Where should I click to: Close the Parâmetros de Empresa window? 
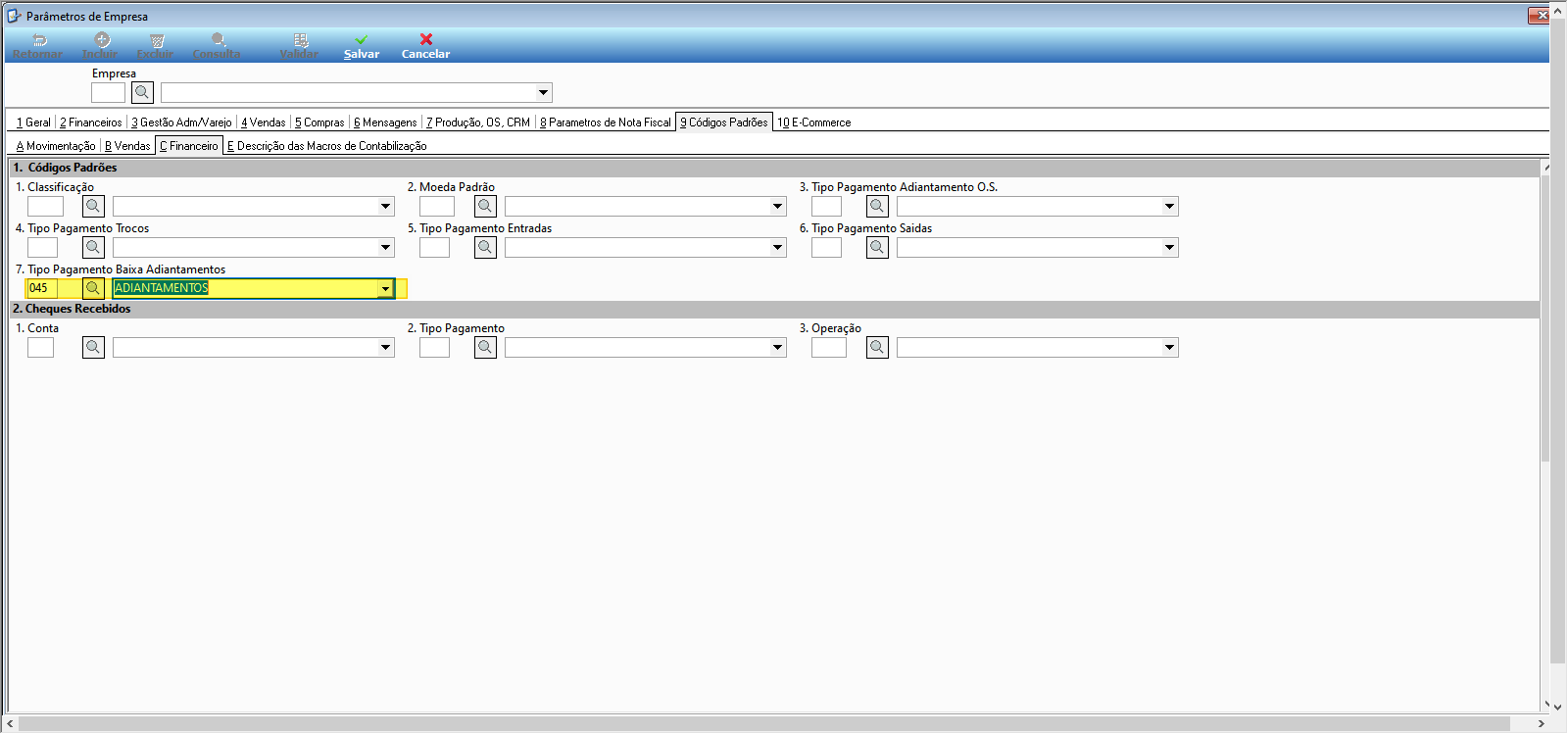1540,15
